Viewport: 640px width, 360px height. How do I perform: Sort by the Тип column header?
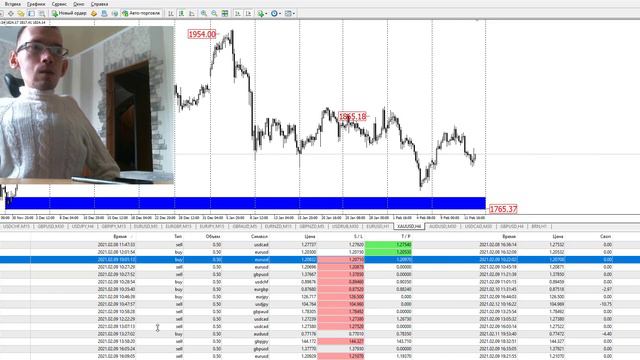click(x=178, y=237)
